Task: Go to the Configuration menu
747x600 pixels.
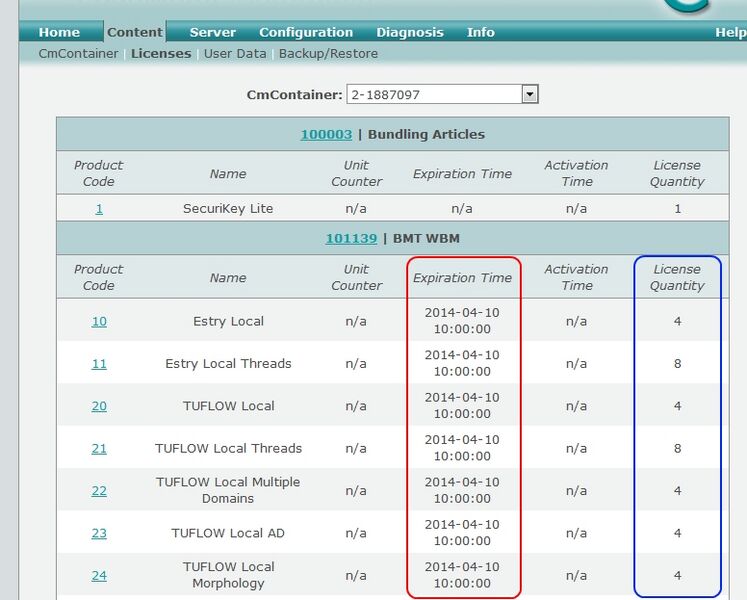Action: pyautogui.click(x=306, y=32)
